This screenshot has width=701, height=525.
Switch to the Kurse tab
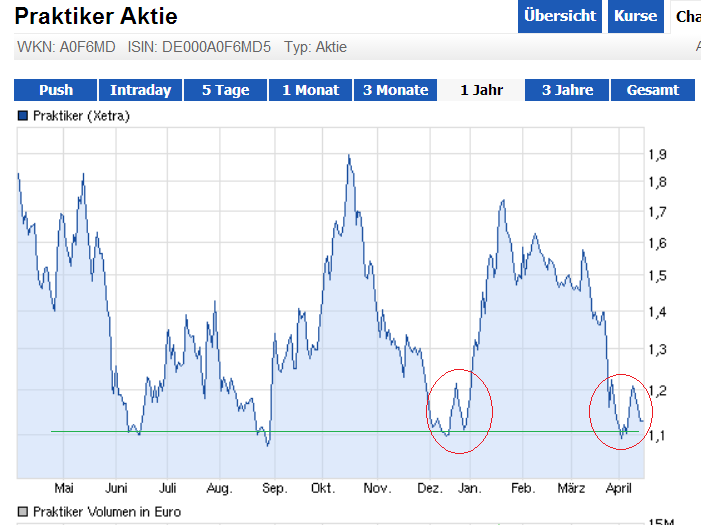(x=635, y=16)
